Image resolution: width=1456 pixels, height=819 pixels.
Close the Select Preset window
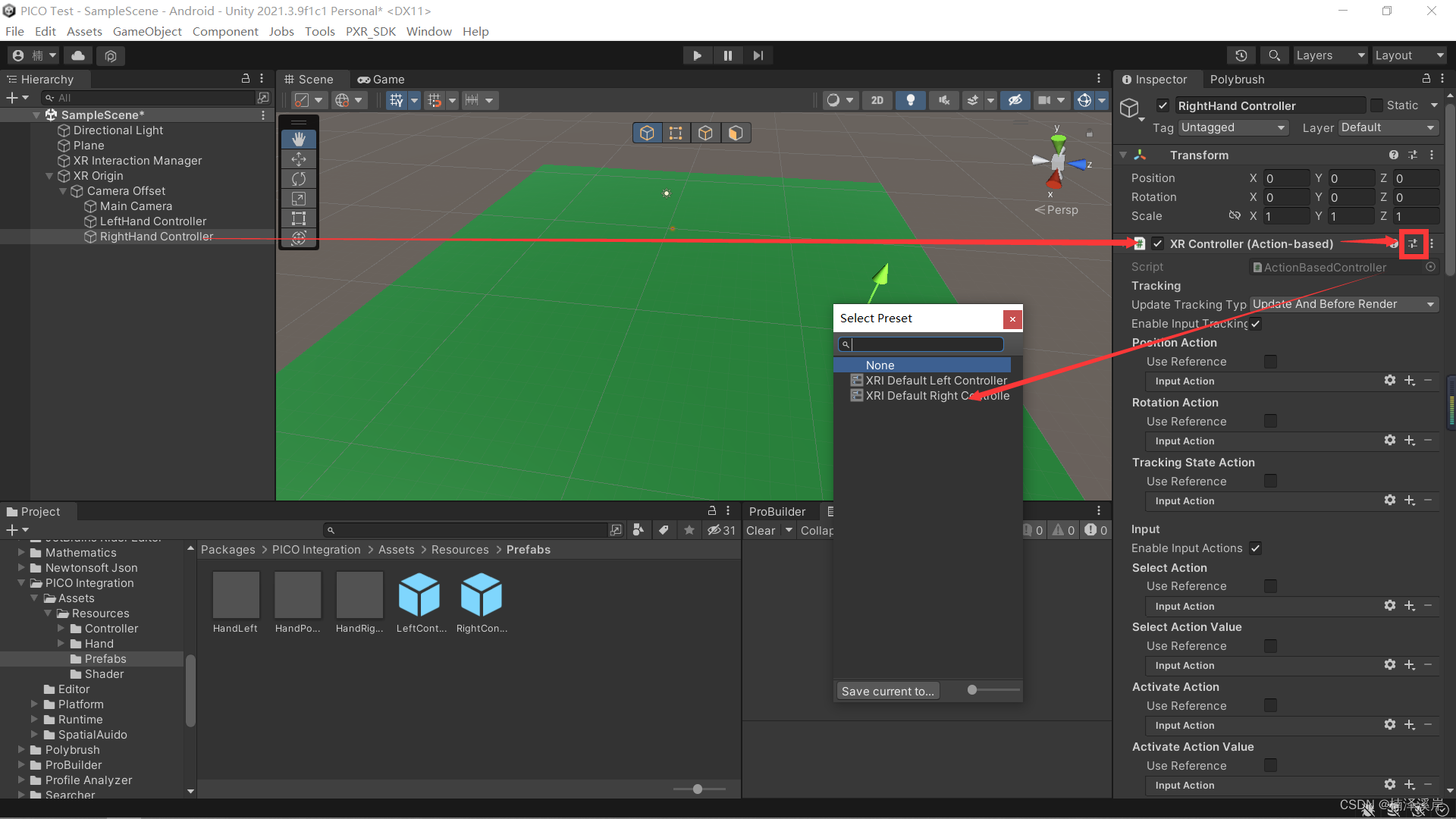click(1012, 318)
